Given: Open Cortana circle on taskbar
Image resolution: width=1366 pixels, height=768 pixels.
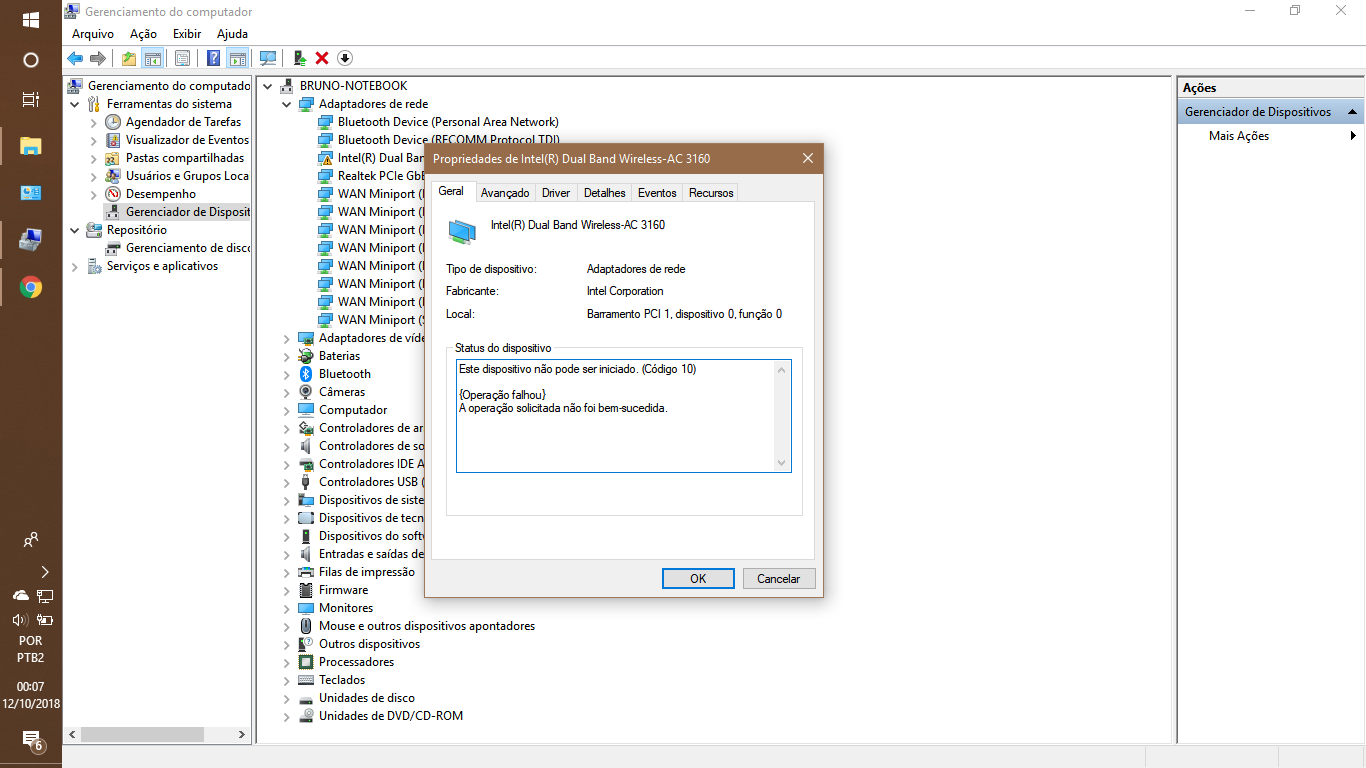Looking at the screenshot, I should (x=31, y=60).
